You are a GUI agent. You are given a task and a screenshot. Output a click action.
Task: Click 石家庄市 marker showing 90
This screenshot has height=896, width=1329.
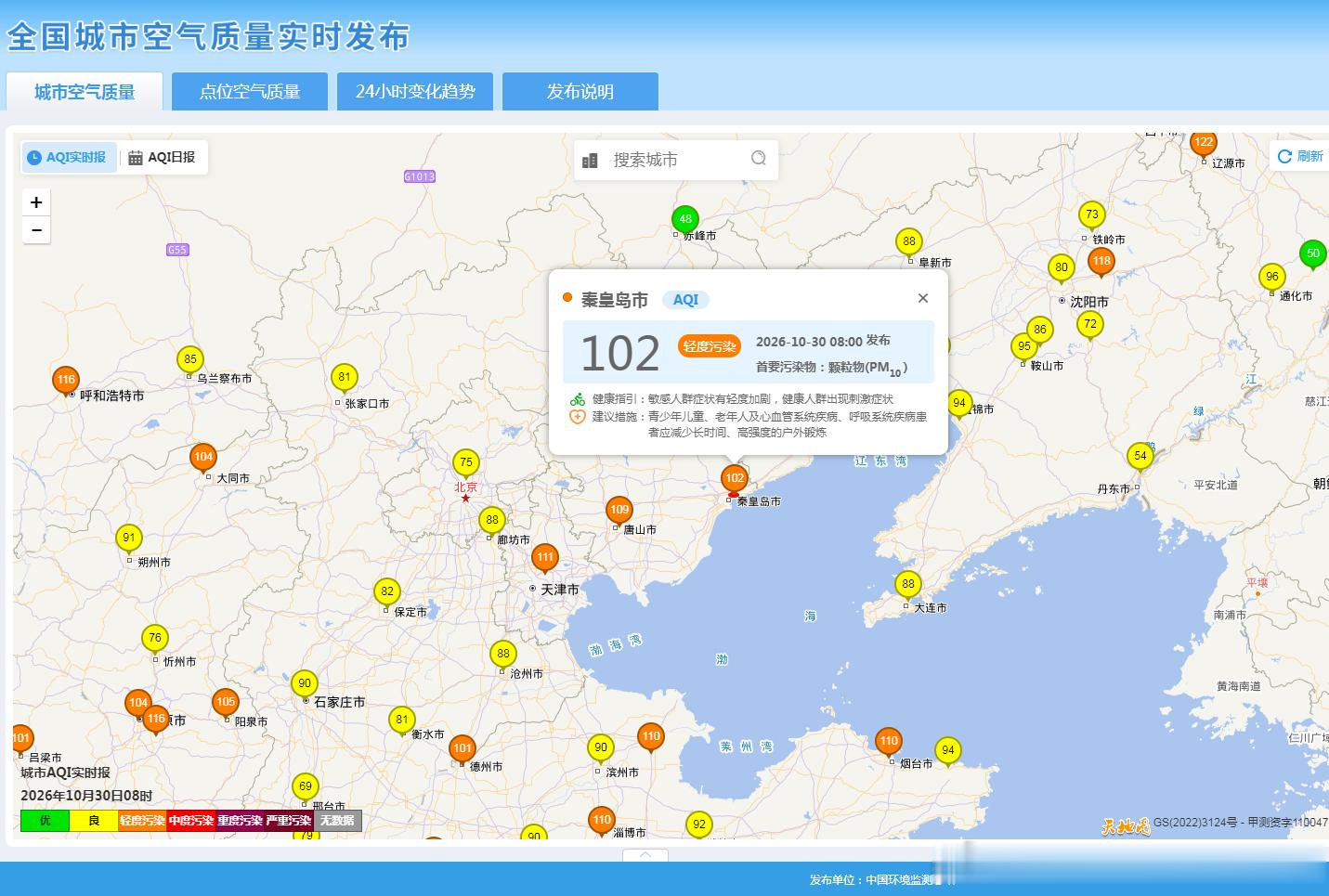click(305, 684)
